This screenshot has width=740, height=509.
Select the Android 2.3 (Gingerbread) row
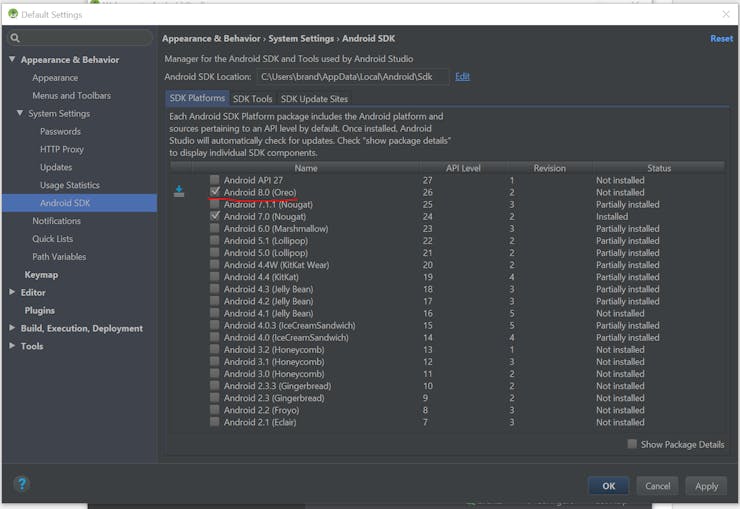pyautogui.click(x=447, y=398)
